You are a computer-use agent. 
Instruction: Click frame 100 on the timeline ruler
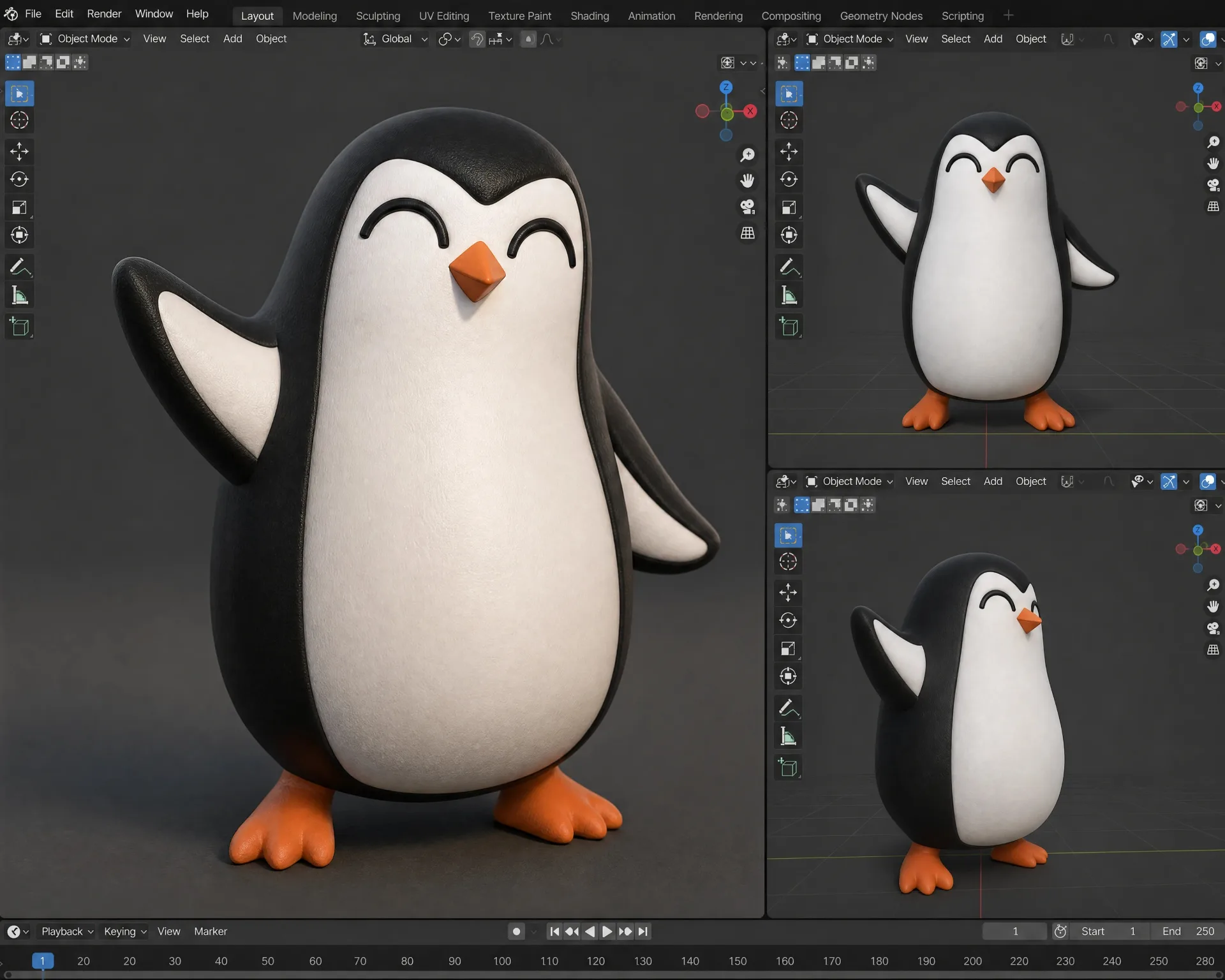tap(501, 961)
